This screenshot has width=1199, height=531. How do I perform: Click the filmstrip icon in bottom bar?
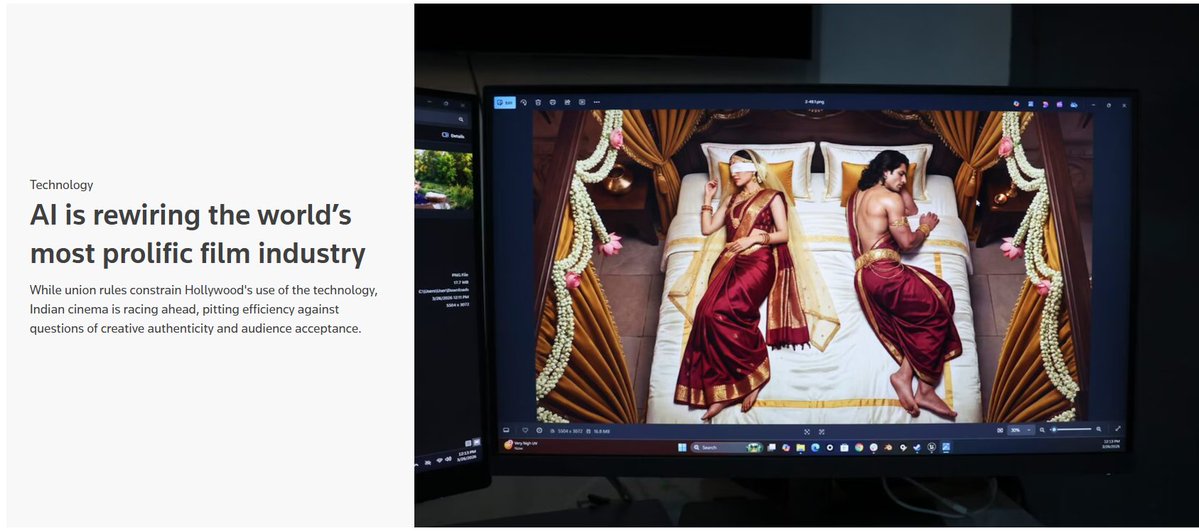(x=506, y=431)
